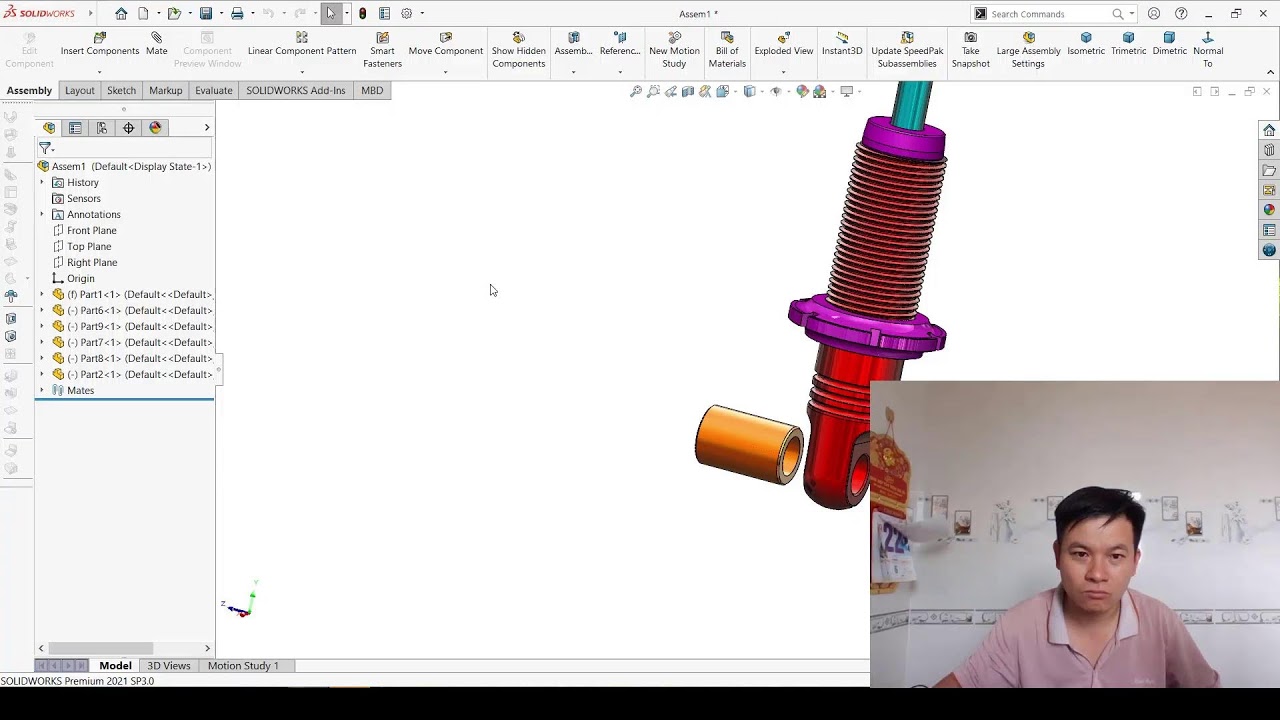
Task: Open Bill of Materials tool
Action: (x=727, y=50)
